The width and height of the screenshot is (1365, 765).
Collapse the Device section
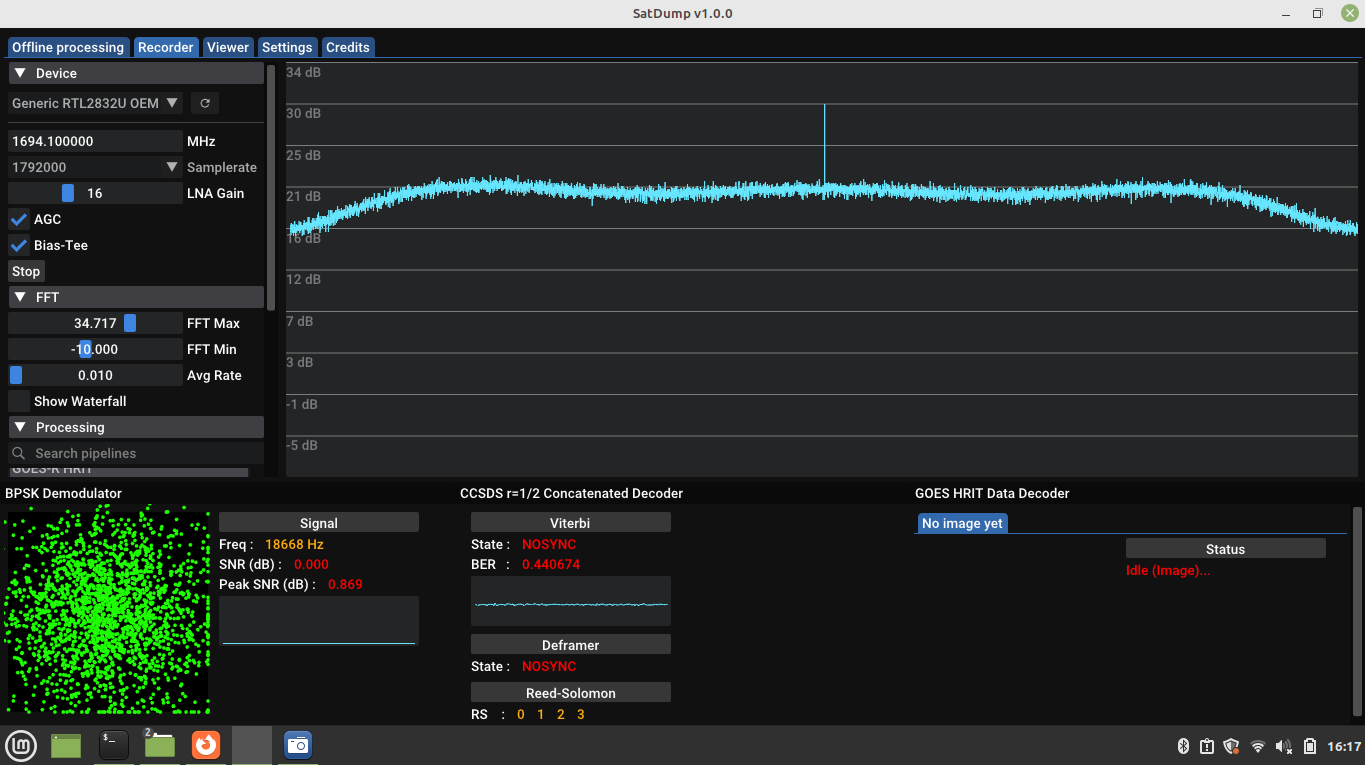18,72
